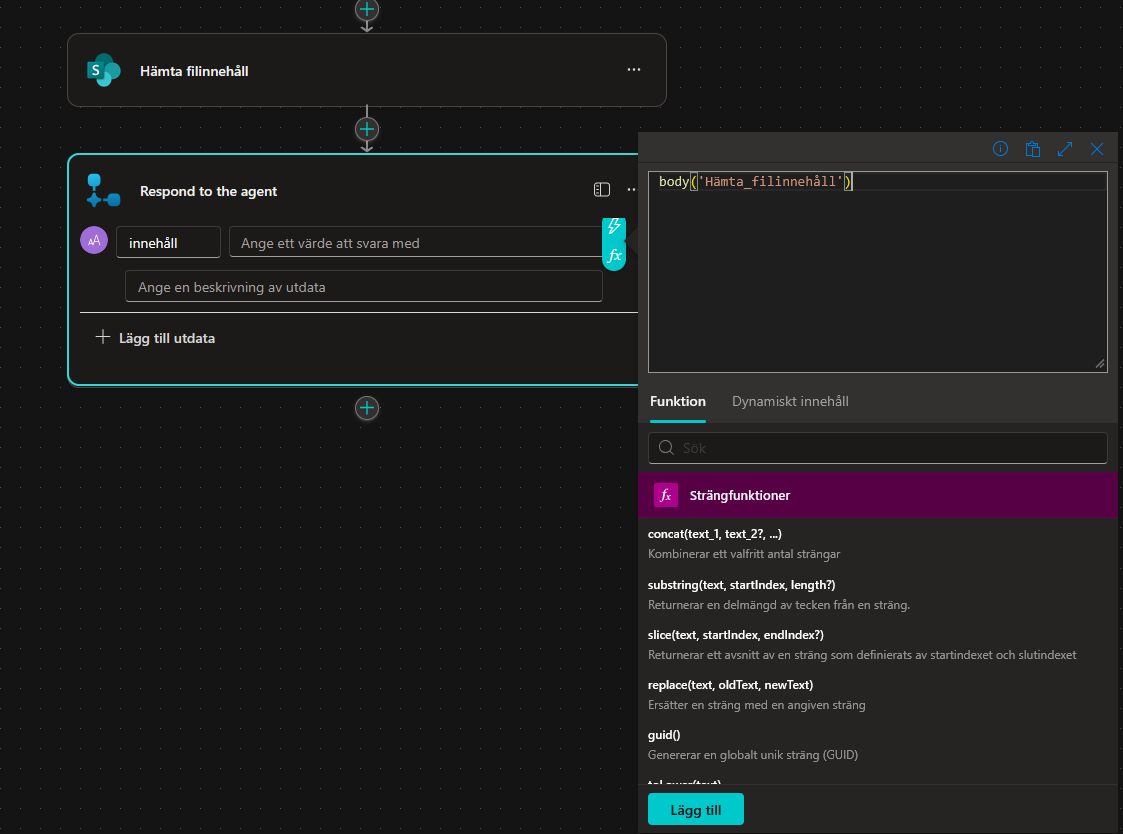1123x834 pixels.
Task: Click the fx expression icon
Action: [614, 256]
